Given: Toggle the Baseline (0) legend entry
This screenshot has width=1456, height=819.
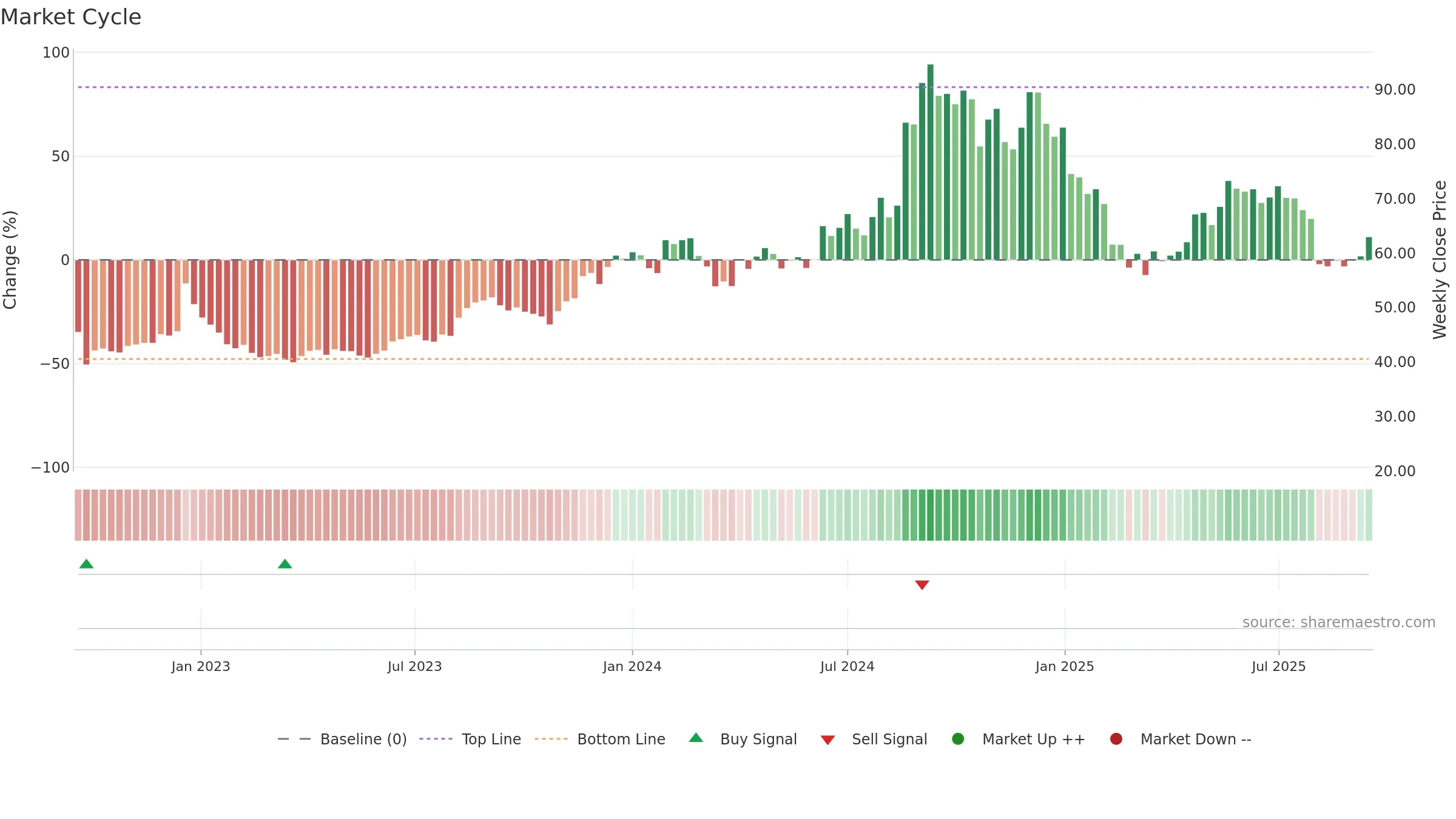Looking at the screenshot, I should click(342, 739).
